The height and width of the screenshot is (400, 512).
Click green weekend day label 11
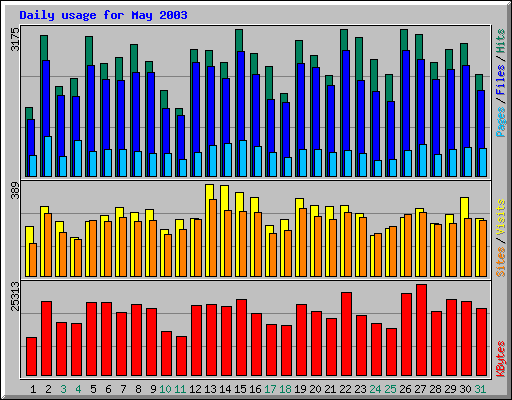click(x=180, y=389)
